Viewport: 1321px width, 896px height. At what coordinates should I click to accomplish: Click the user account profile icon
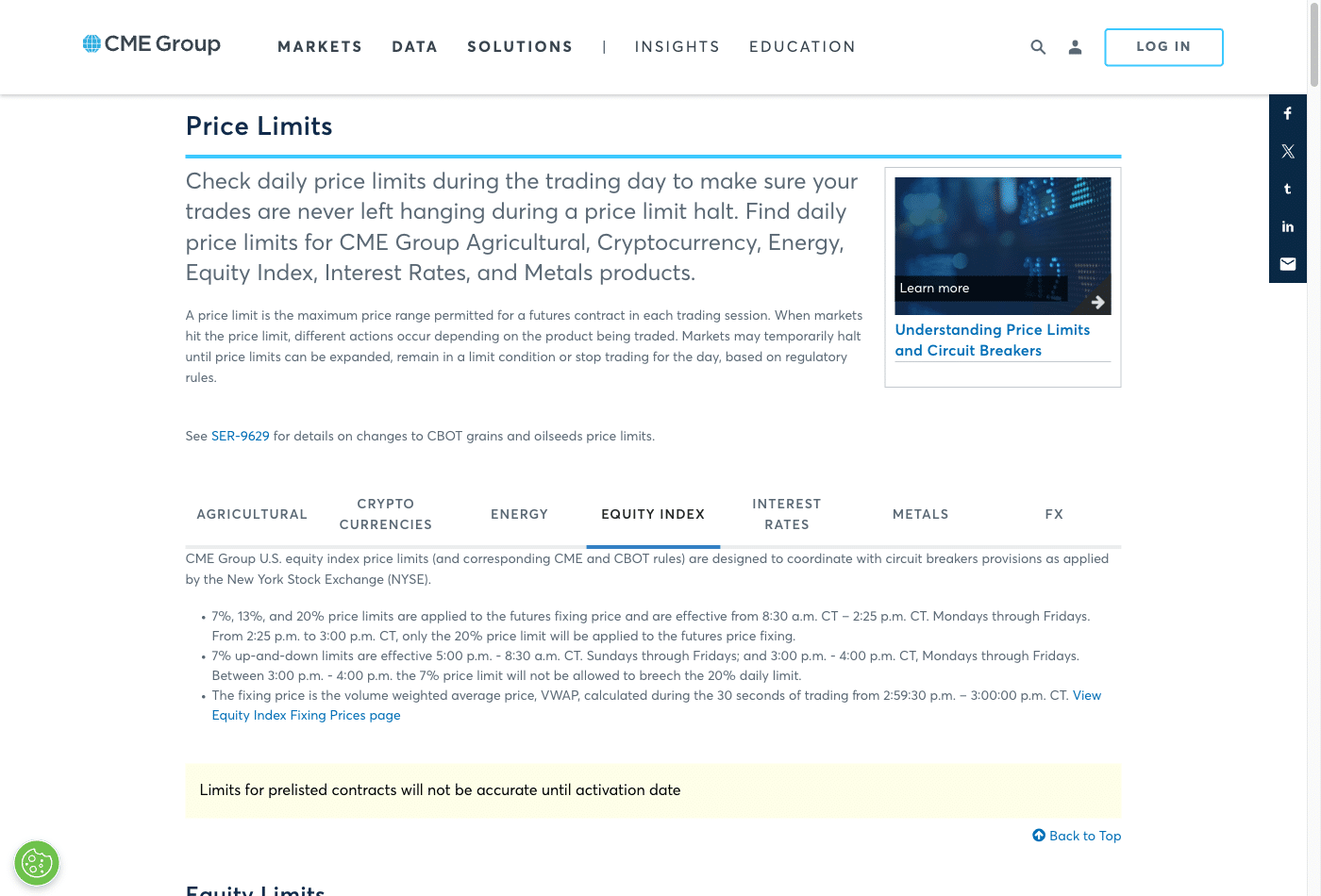coord(1075,47)
